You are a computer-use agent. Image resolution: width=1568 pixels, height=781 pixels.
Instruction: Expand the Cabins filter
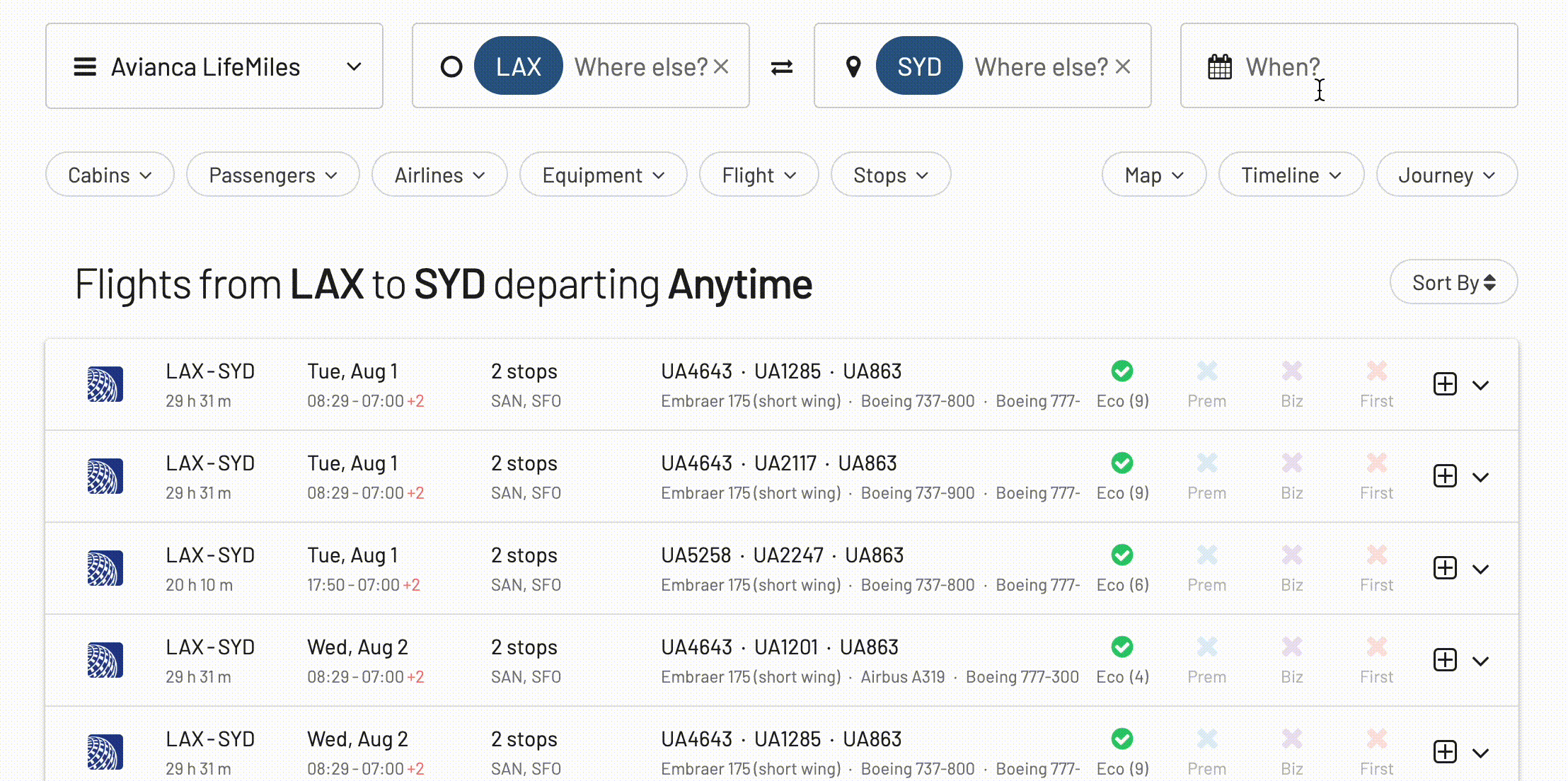tap(110, 175)
